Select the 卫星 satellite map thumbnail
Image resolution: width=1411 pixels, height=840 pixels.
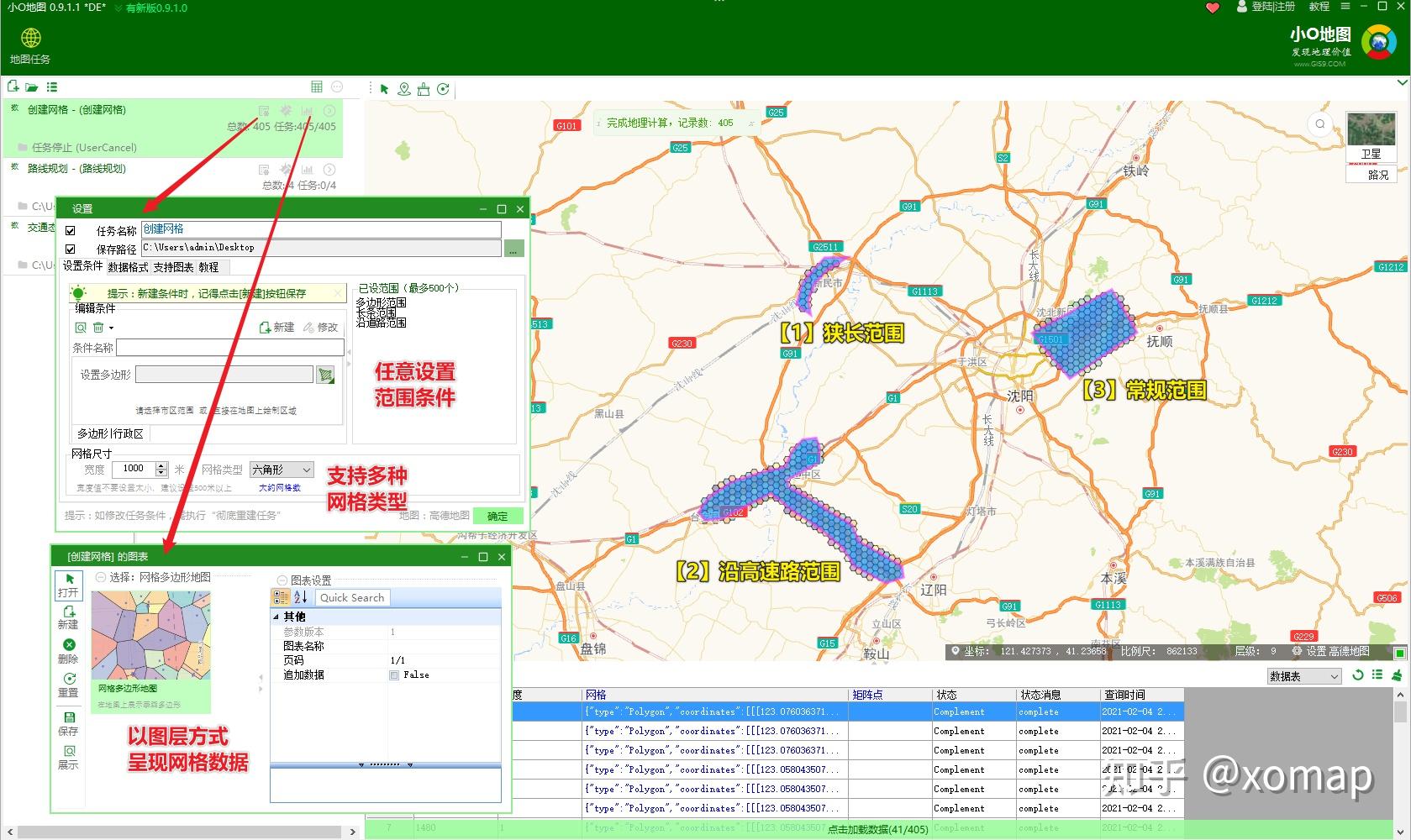click(x=1371, y=137)
